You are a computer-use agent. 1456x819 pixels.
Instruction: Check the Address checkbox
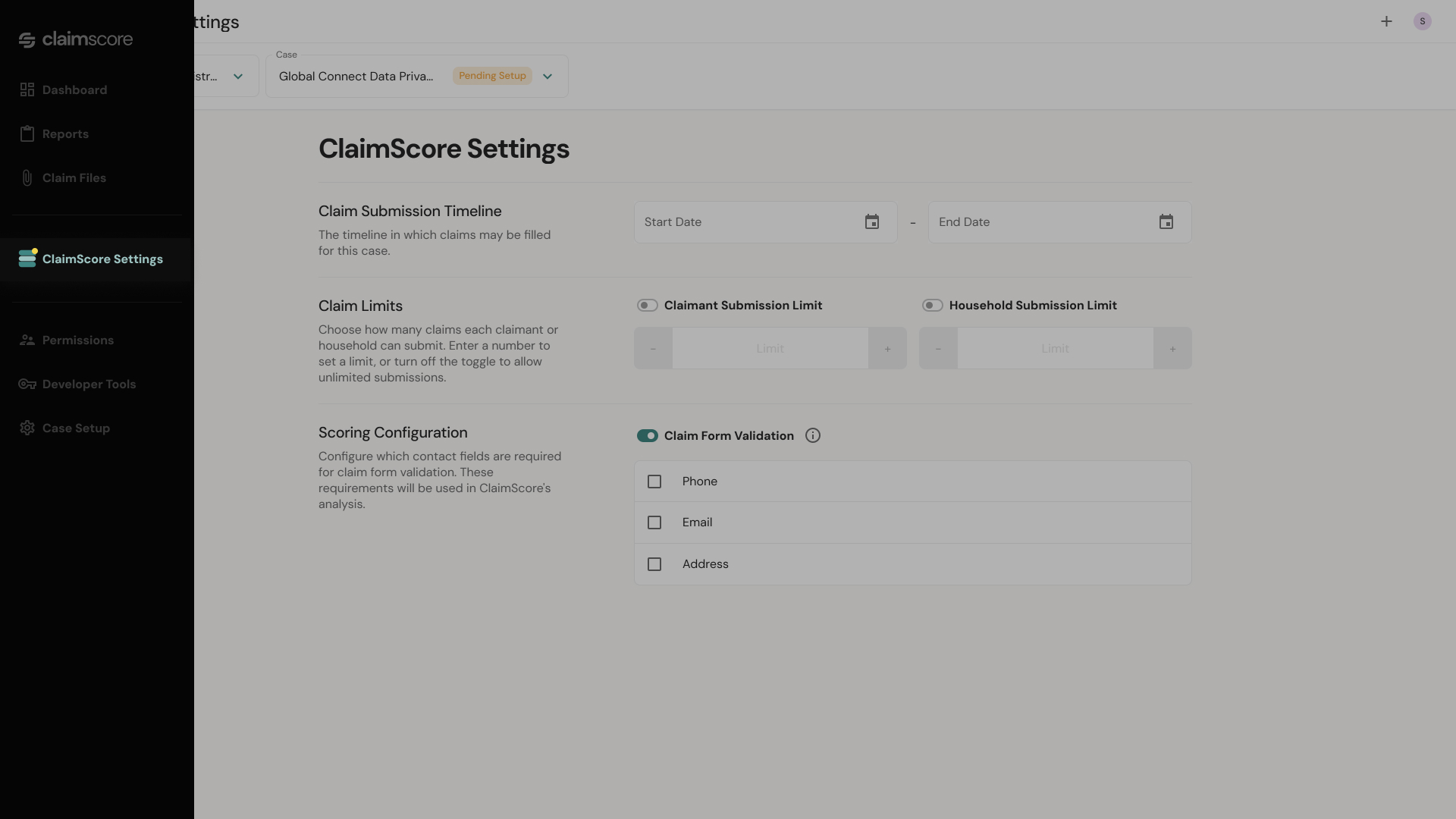click(654, 565)
